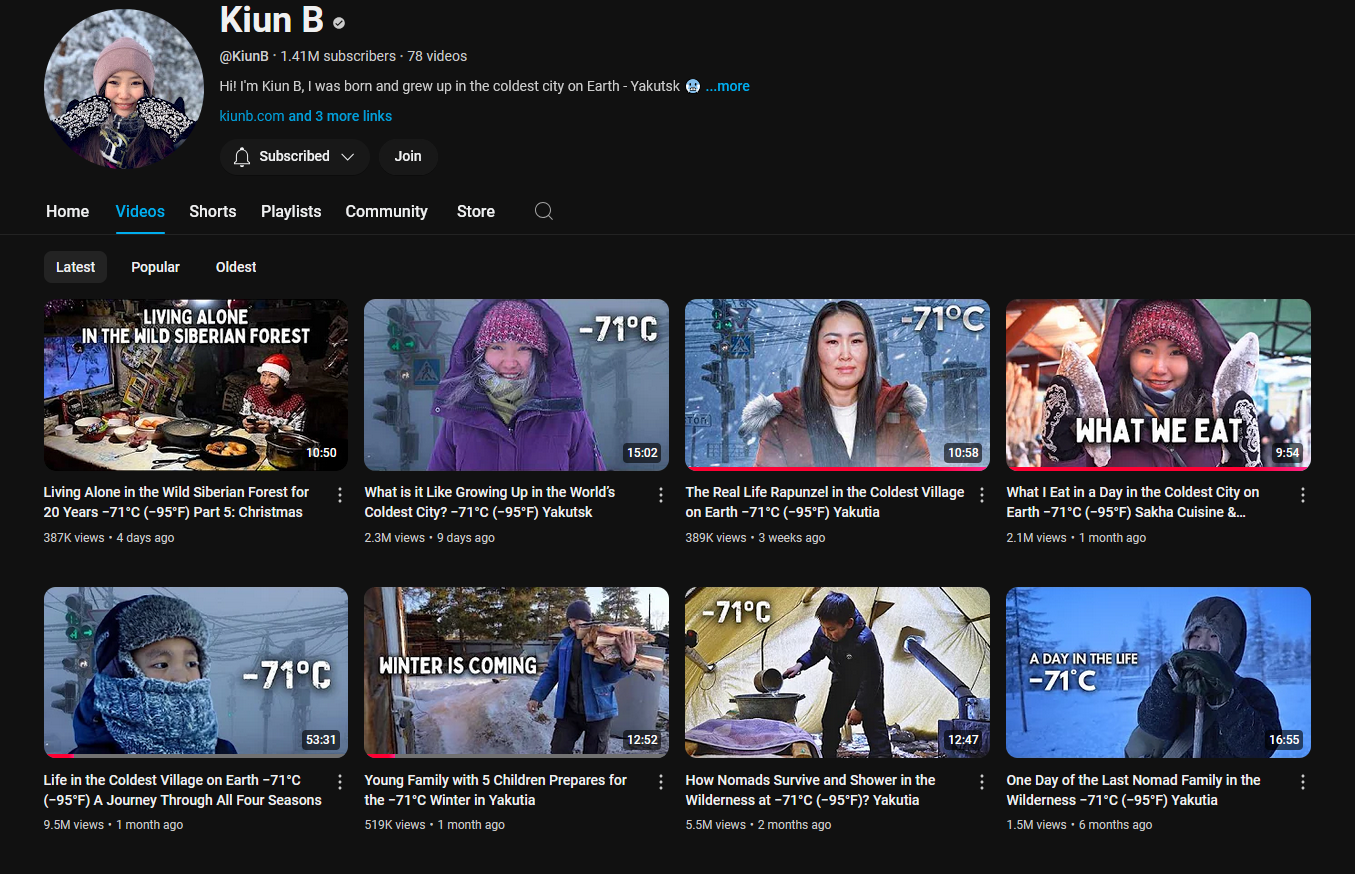Click the '1.41M subscribers' text

(x=338, y=56)
